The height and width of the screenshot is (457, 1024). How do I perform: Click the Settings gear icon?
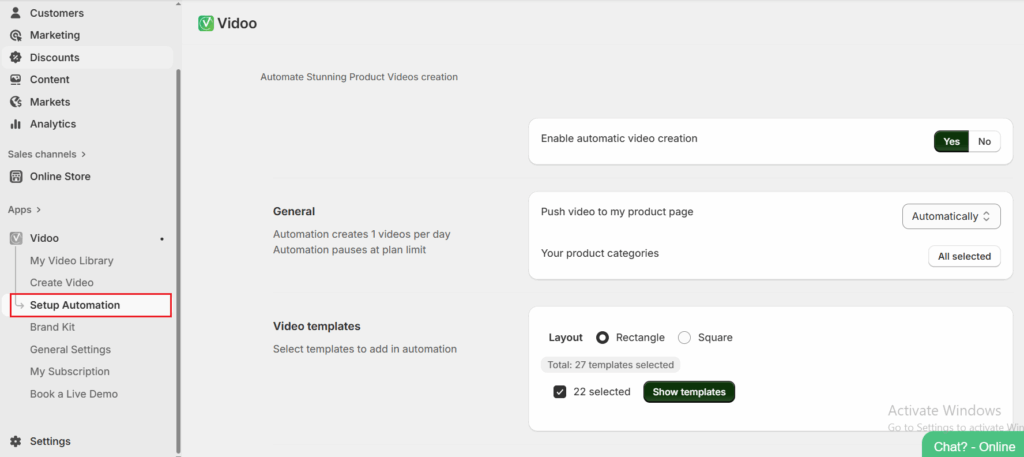click(x=16, y=441)
